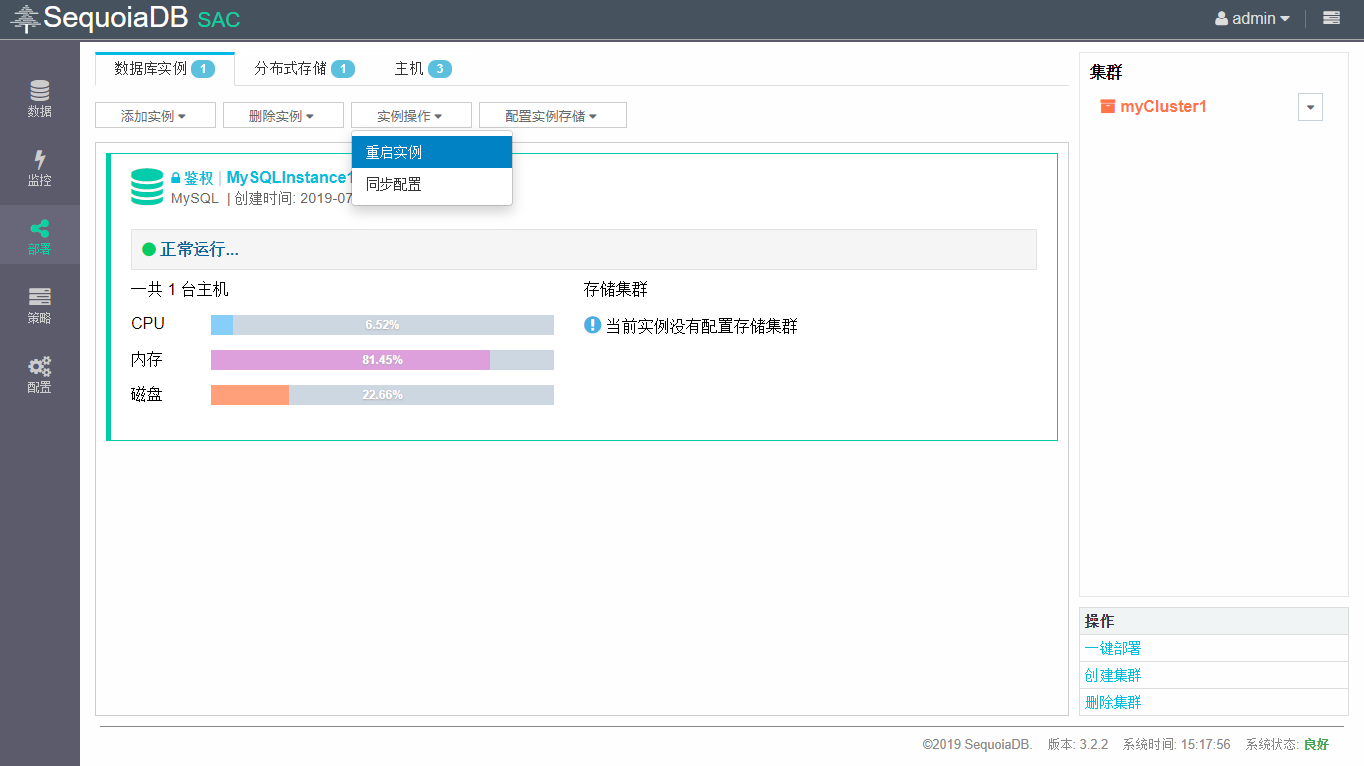
Task: Click the 内存 usage bar 81.45%
Action: click(x=382, y=360)
